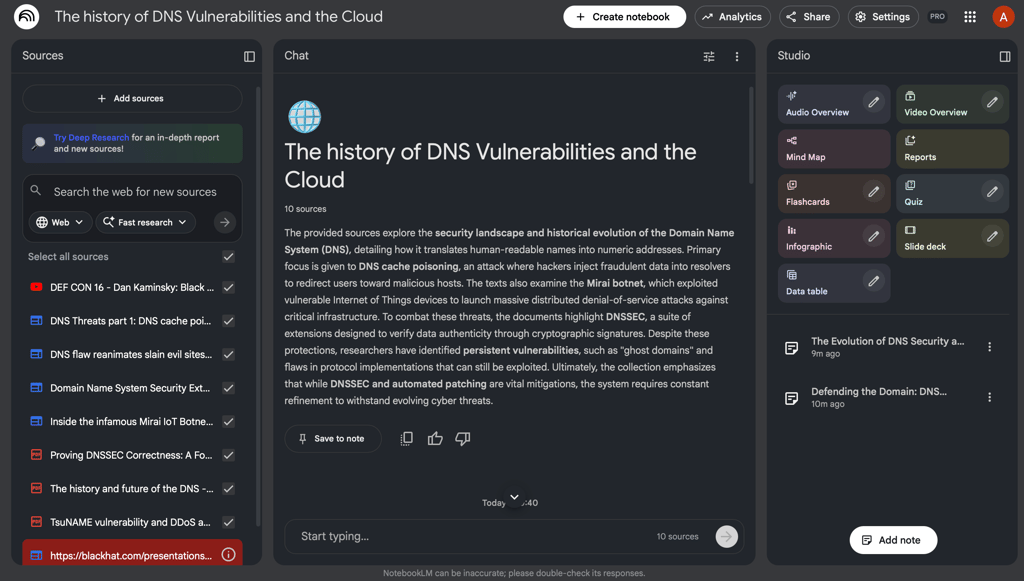The image size is (1024, 581).
Task: Click the Add note button
Action: click(893, 540)
